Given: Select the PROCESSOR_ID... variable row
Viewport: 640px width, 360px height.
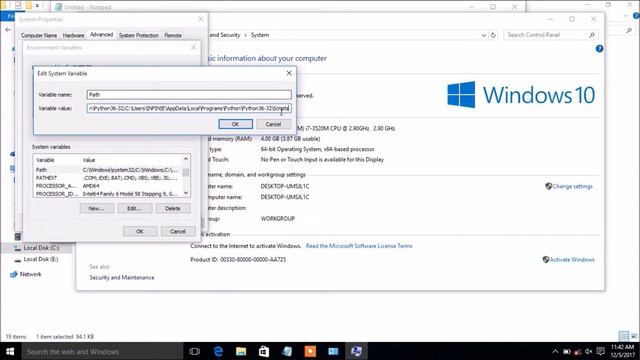Looking at the screenshot, I should click(108, 194).
